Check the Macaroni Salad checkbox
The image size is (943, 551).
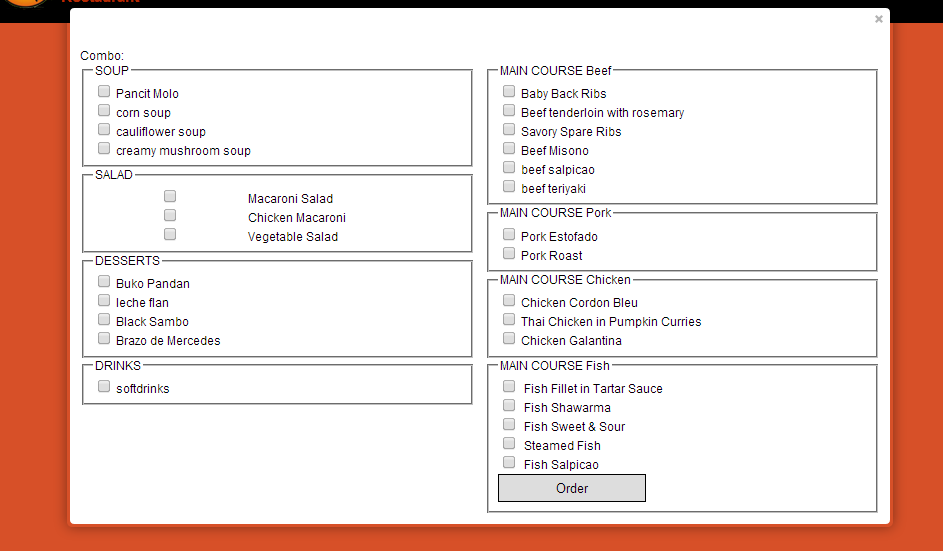(170, 196)
